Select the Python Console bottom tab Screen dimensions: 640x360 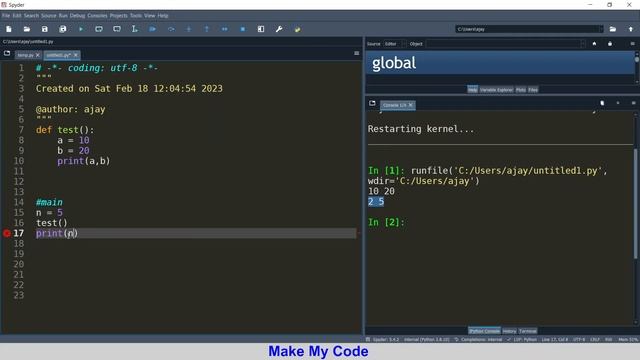484,331
